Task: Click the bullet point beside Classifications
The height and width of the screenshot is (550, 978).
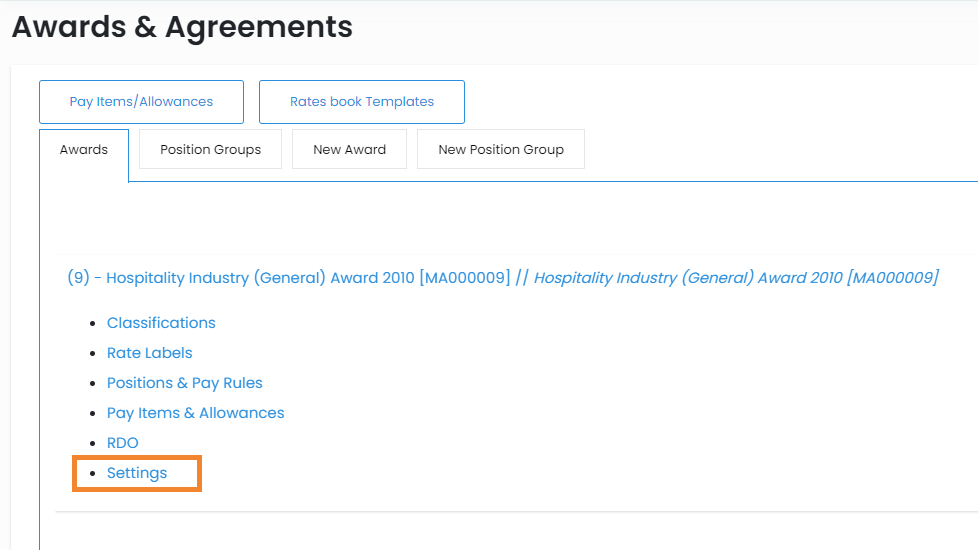Action: pyautogui.click(x=94, y=324)
